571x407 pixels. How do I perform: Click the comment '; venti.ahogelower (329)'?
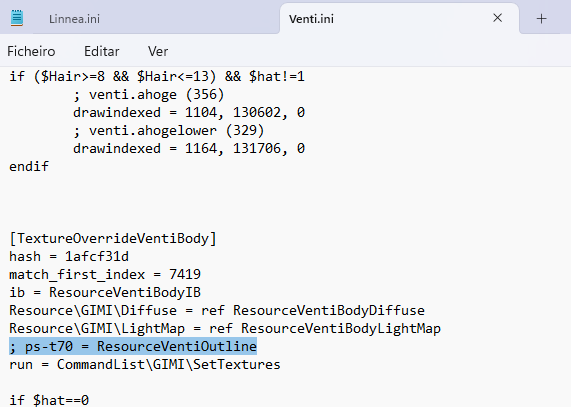click(x=169, y=130)
